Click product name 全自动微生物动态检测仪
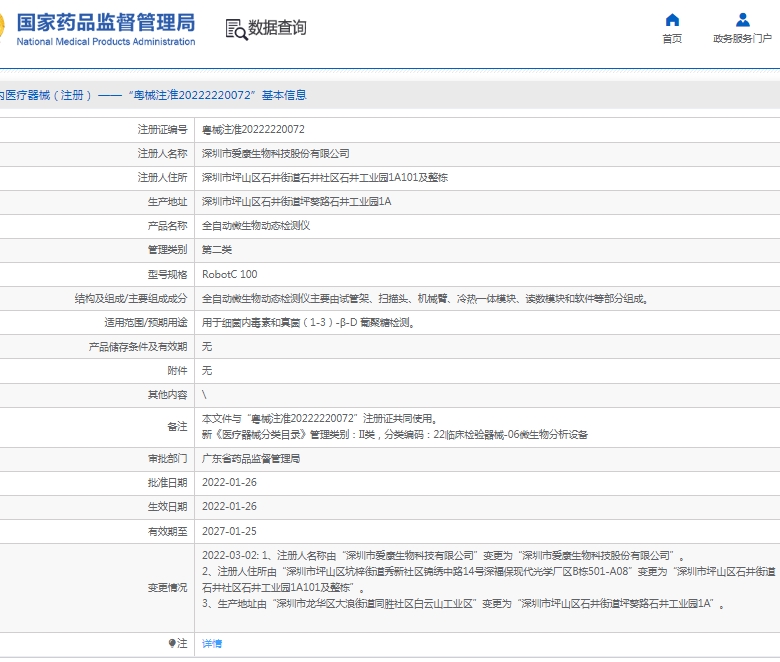The width and height of the screenshot is (780, 662). pos(256,226)
